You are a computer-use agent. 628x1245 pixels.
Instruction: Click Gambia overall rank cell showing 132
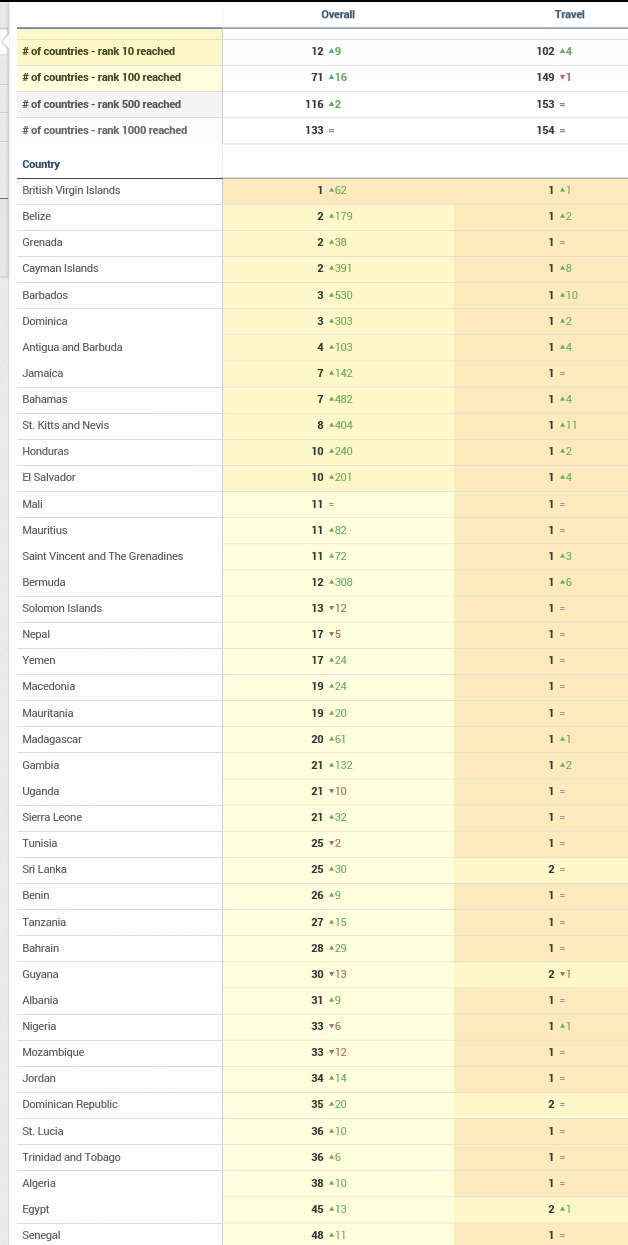(x=333, y=765)
